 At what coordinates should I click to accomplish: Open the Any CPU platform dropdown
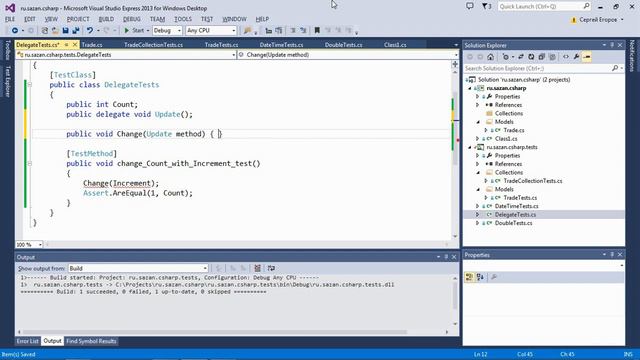[211, 31]
